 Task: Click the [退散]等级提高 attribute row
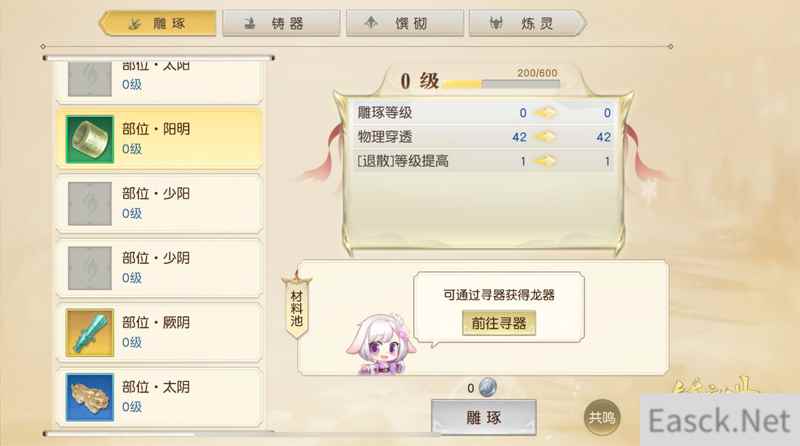[484, 161]
